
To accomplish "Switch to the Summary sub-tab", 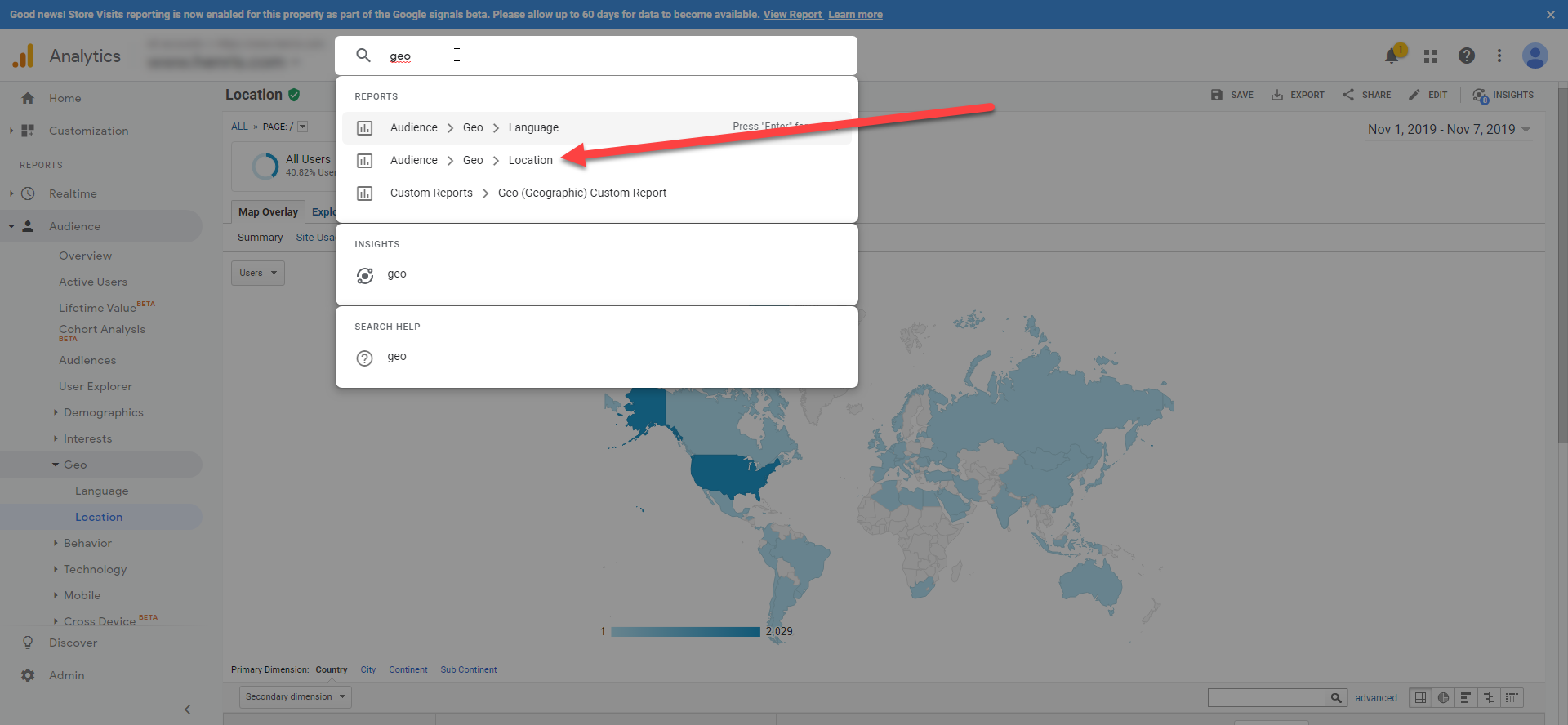I will point(260,238).
